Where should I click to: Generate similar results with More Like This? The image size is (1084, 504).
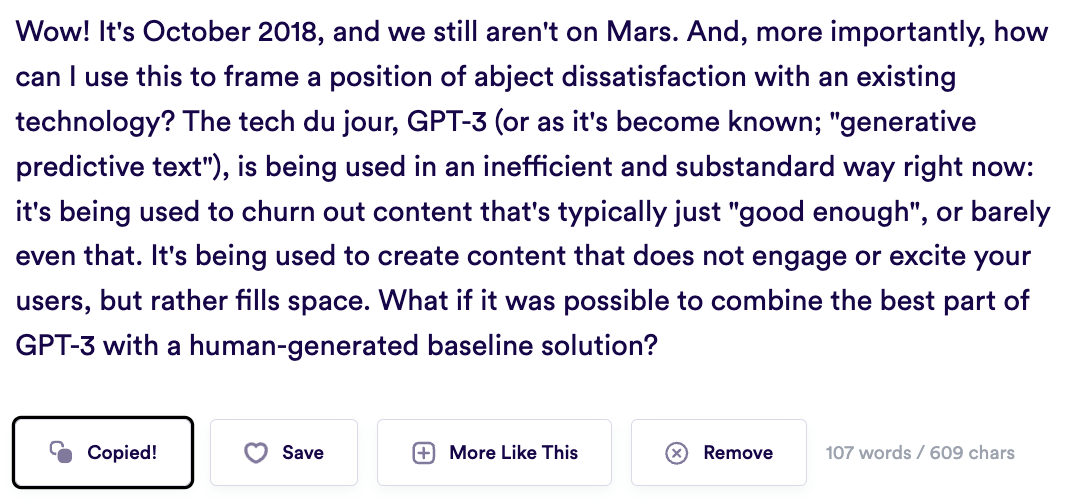coord(494,452)
